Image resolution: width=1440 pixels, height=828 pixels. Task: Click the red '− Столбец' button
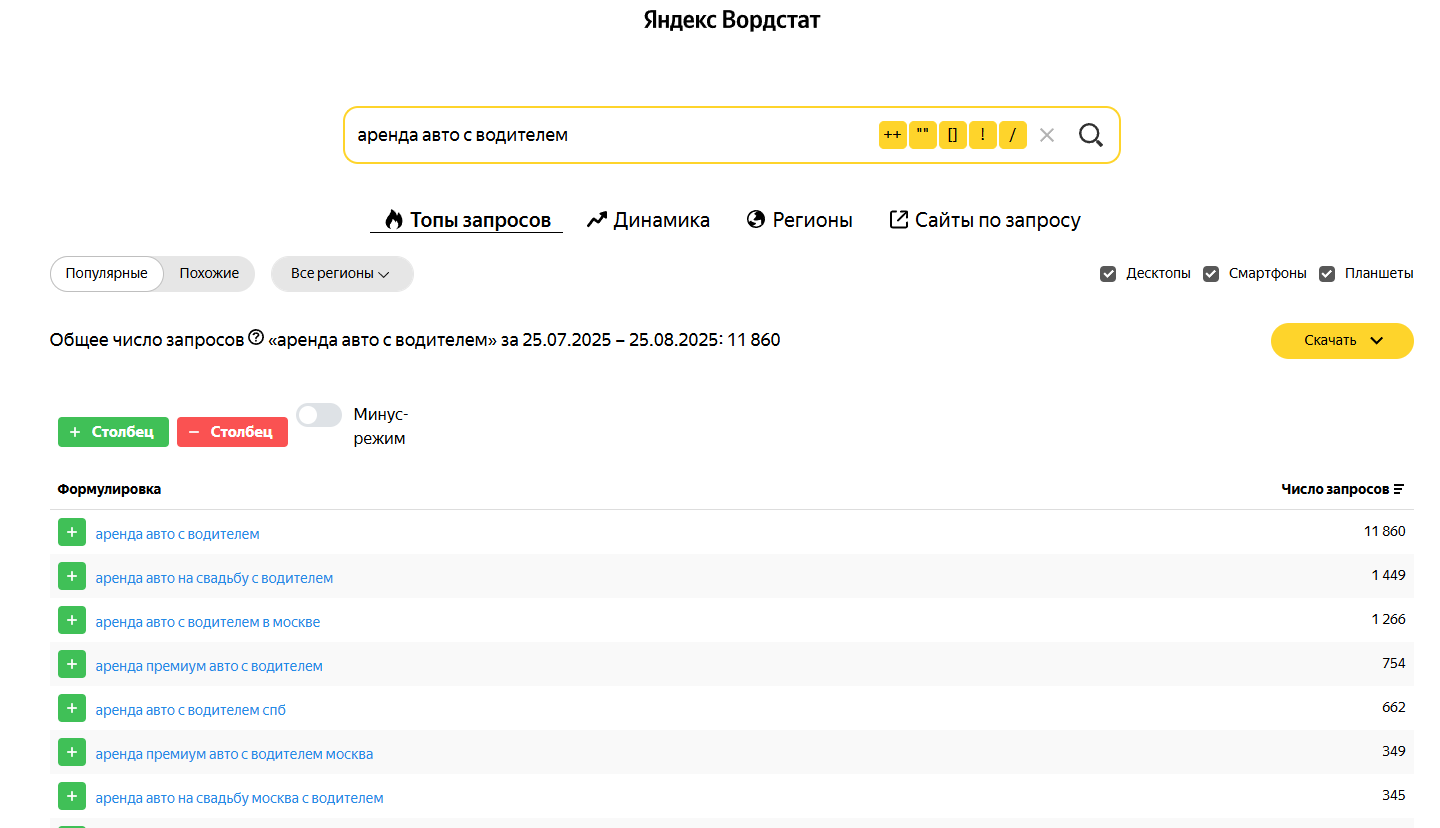point(232,432)
